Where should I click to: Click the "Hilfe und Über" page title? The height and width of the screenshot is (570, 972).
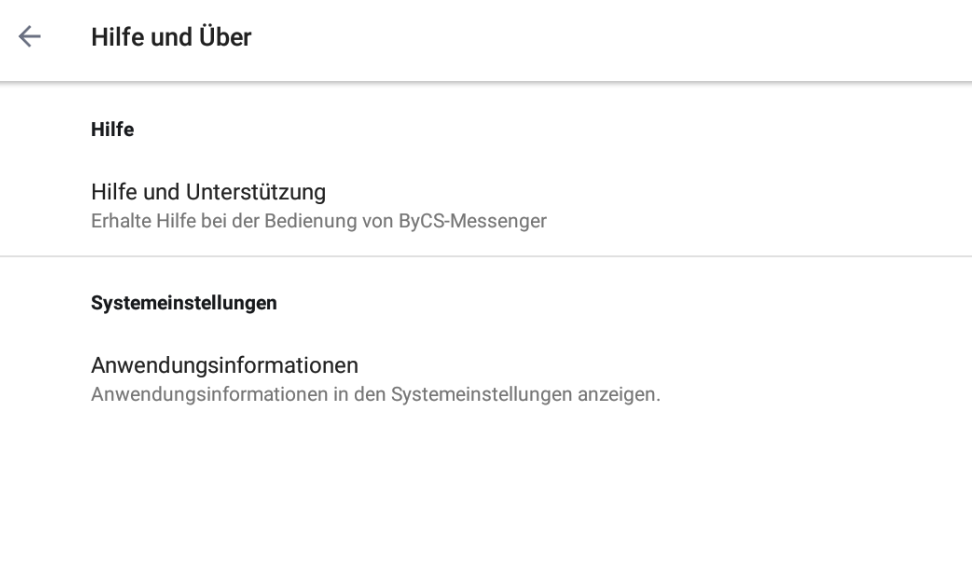[x=171, y=37]
